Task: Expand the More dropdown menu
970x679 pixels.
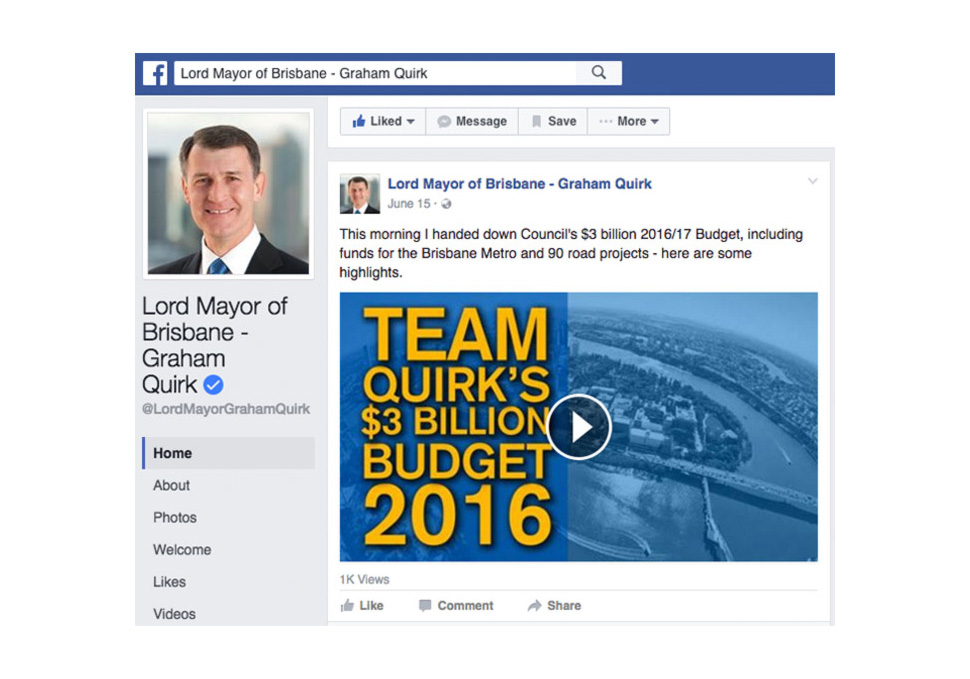Action: (x=629, y=121)
